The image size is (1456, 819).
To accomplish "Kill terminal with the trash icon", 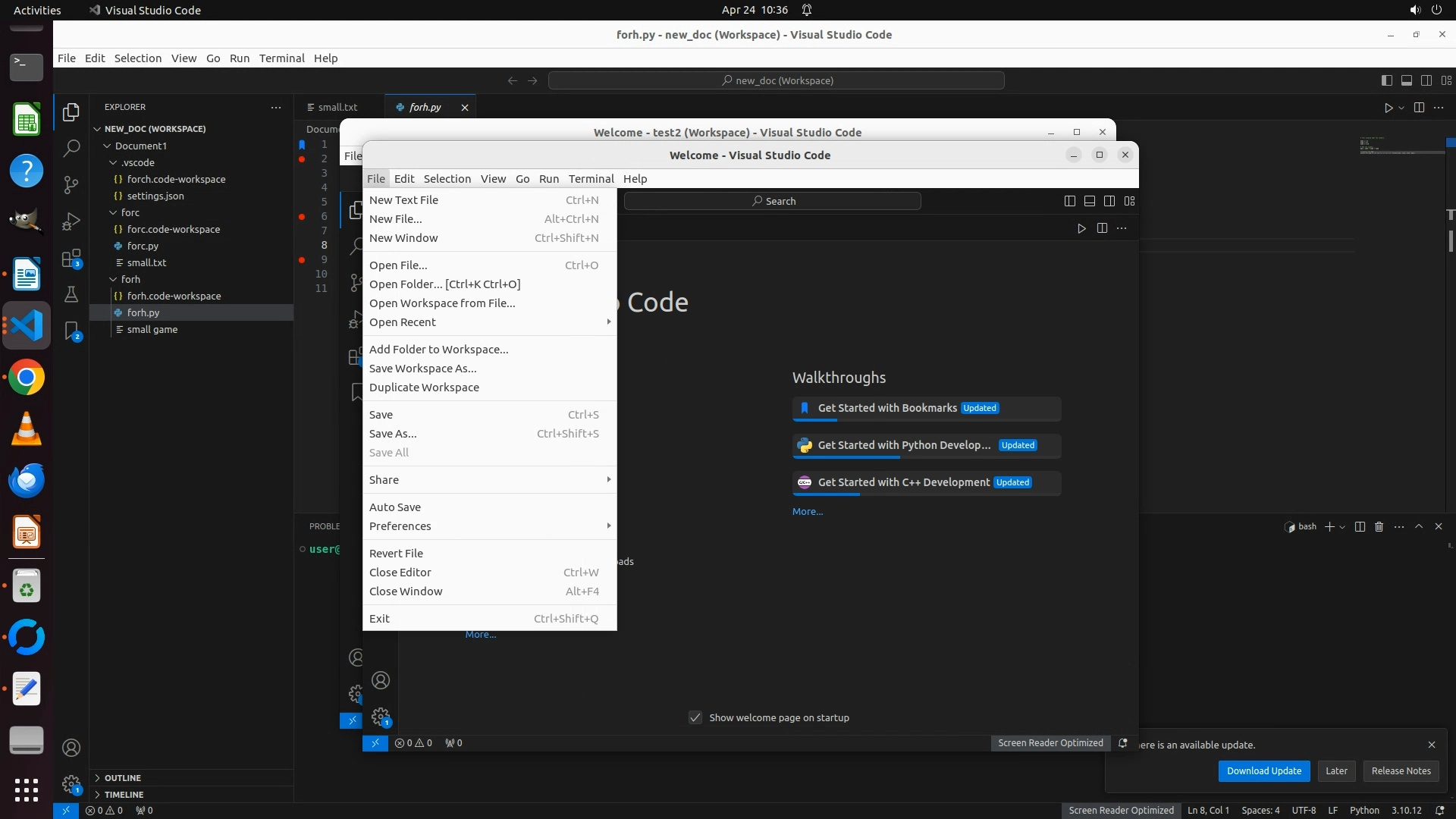I will click(1379, 526).
